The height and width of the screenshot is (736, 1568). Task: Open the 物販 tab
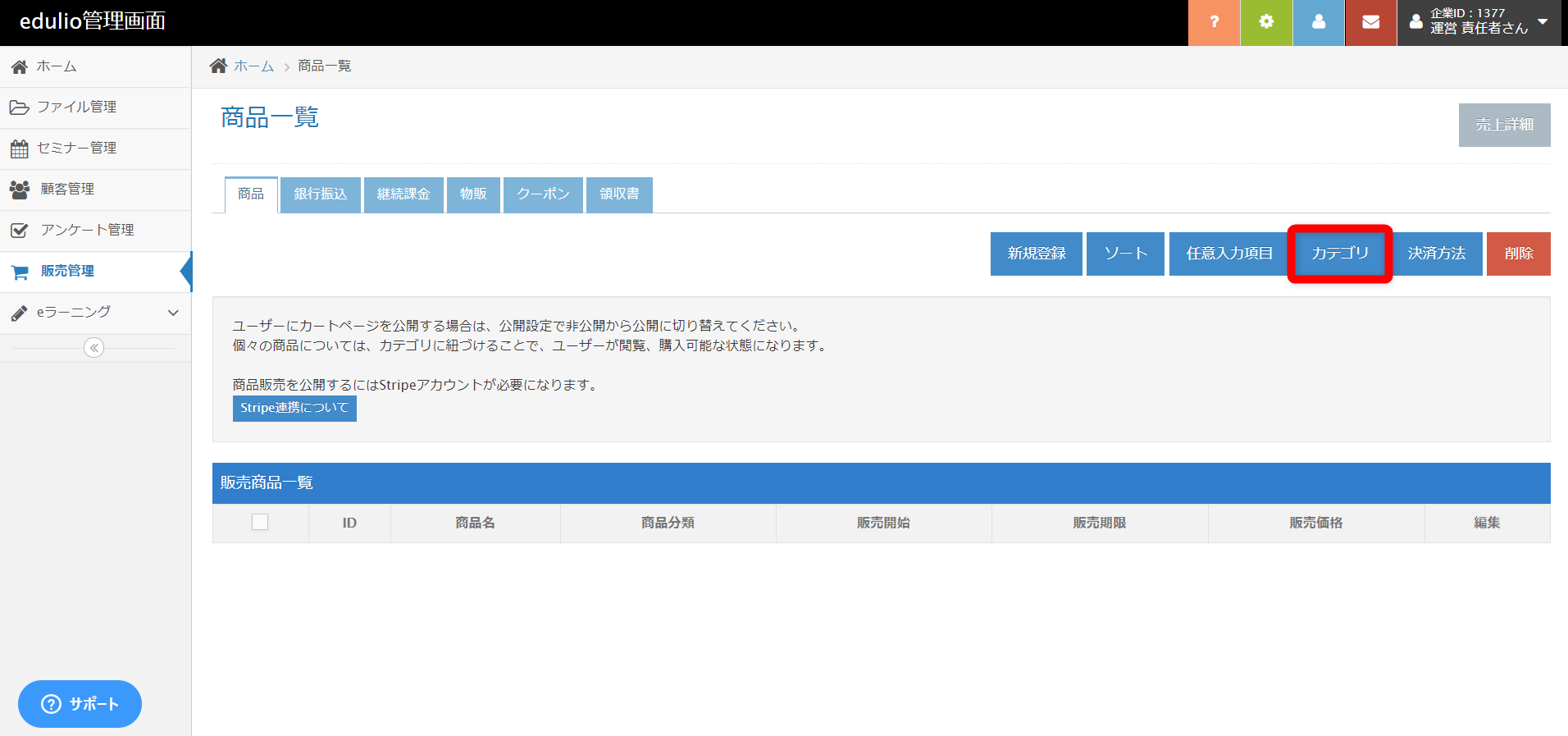[473, 194]
